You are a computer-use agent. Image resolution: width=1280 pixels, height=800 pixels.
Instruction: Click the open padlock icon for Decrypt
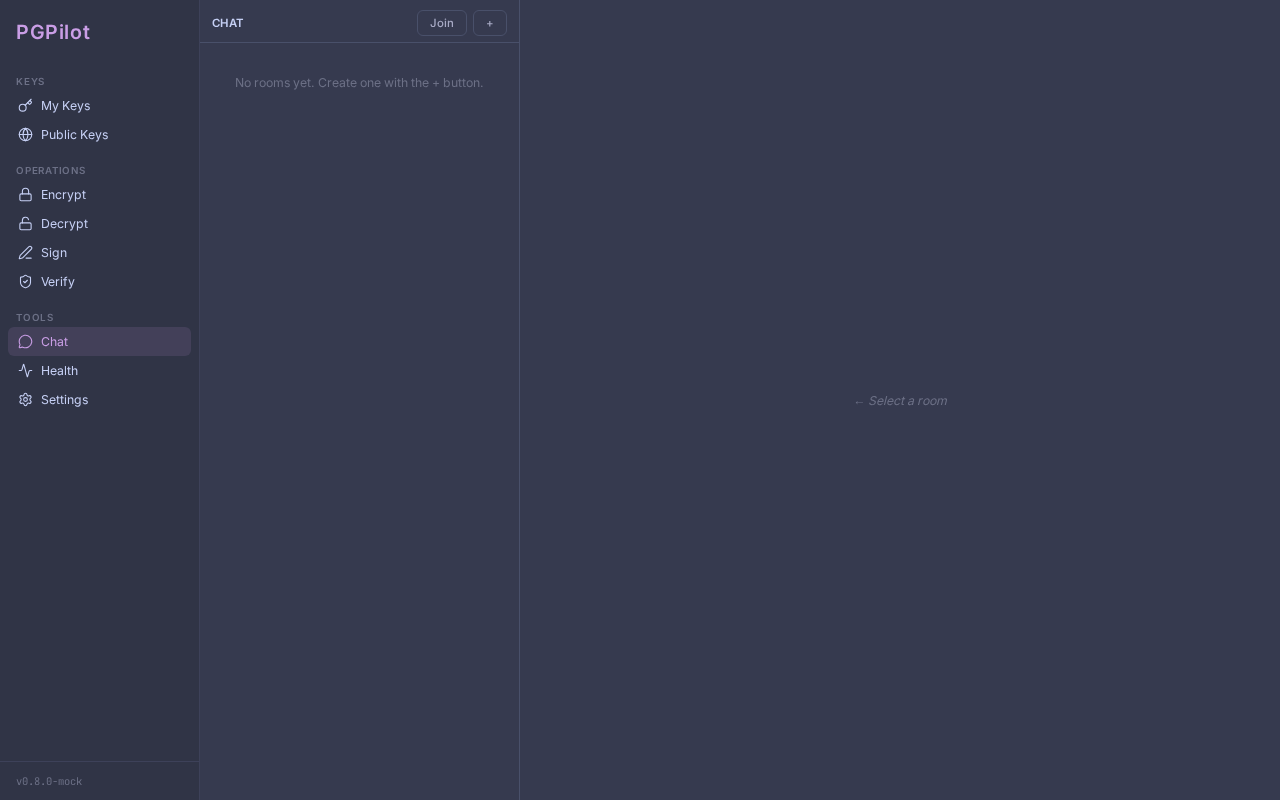(25, 224)
